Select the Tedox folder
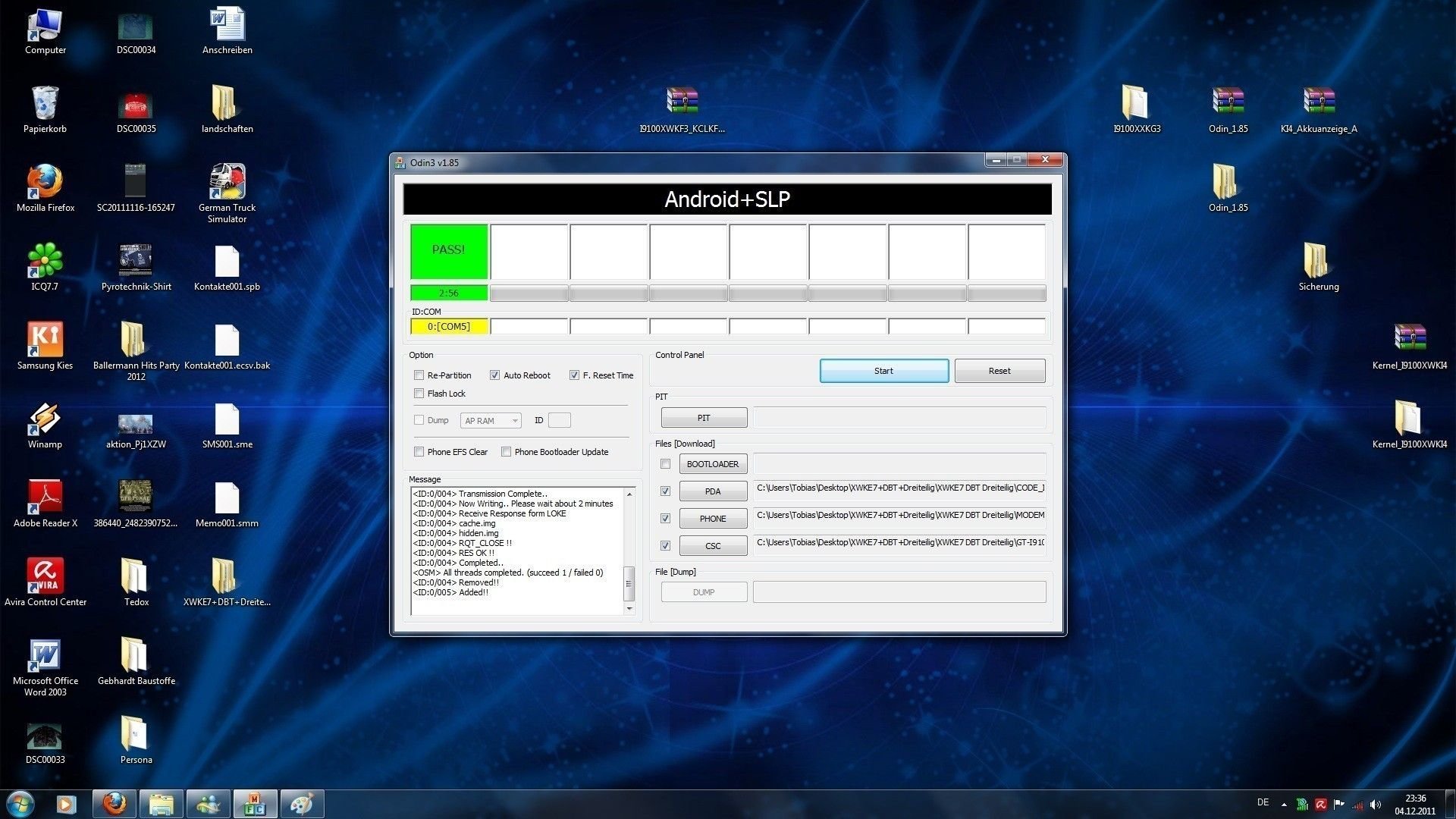Screen dimensions: 1456x819 (136, 583)
